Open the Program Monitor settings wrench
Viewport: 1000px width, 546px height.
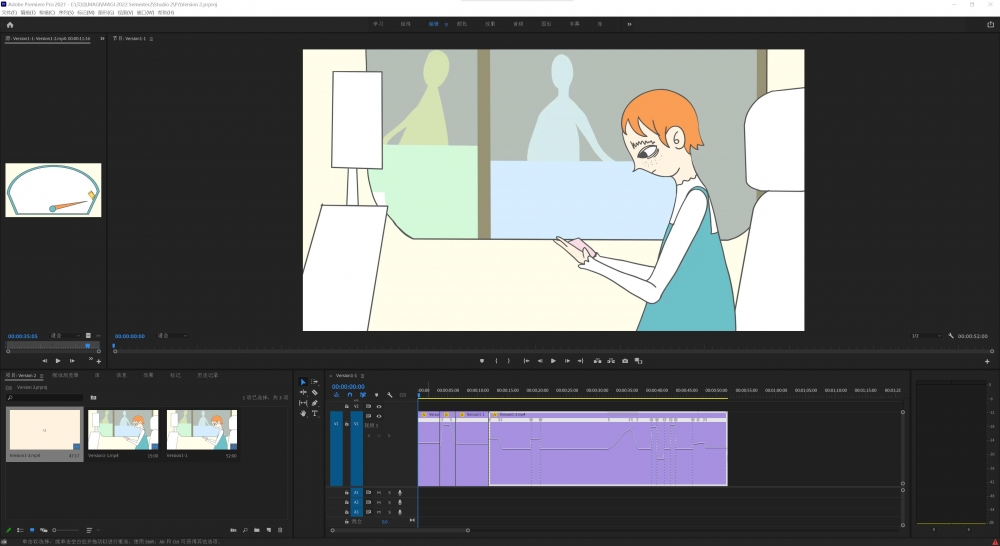[951, 336]
